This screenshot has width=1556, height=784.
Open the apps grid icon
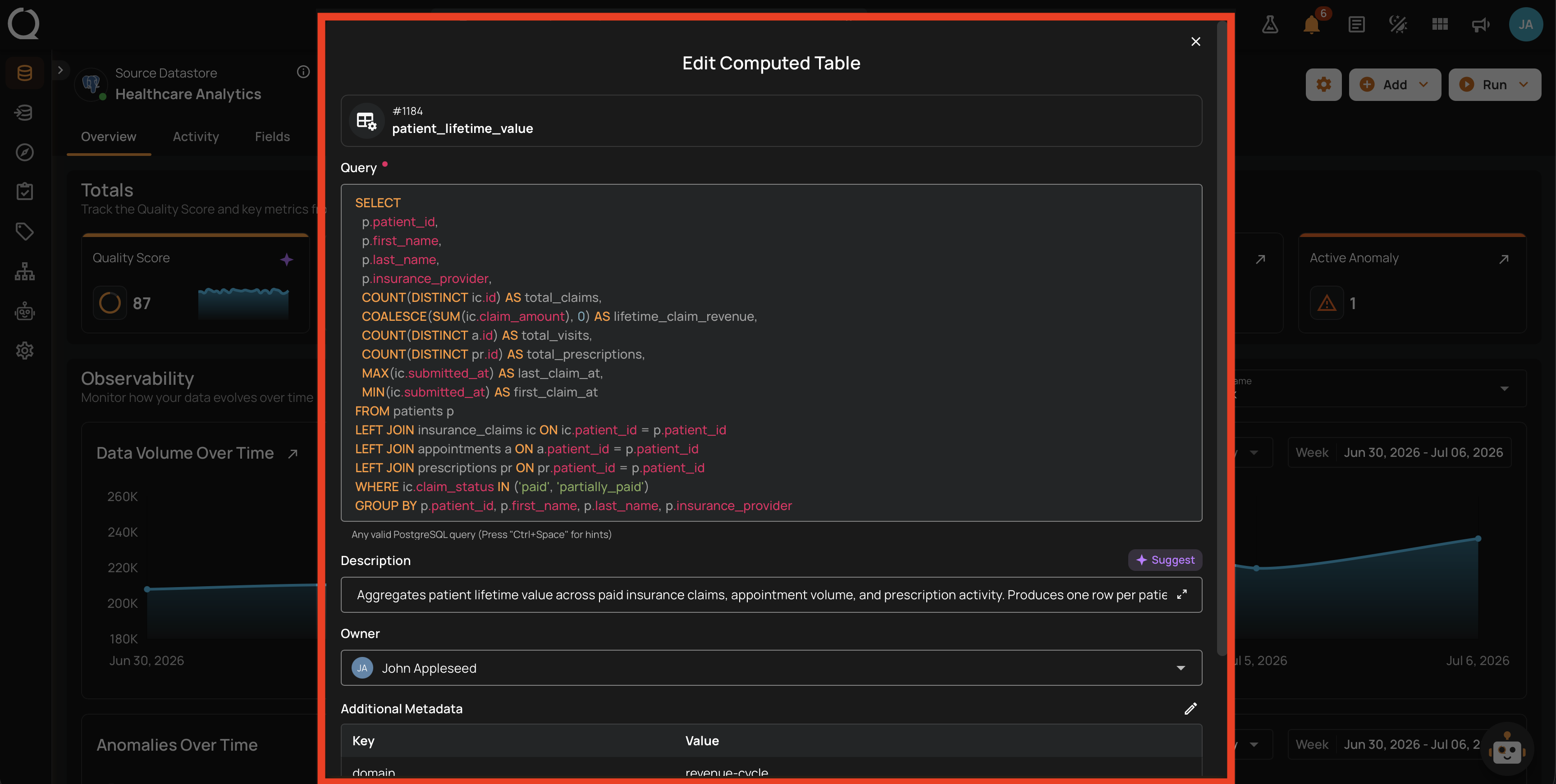pyautogui.click(x=1440, y=25)
